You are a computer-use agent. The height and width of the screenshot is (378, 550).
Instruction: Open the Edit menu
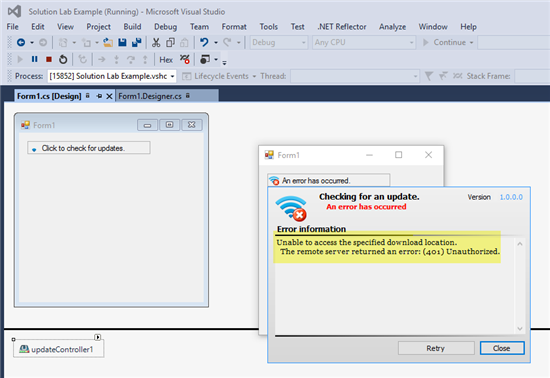[38, 27]
